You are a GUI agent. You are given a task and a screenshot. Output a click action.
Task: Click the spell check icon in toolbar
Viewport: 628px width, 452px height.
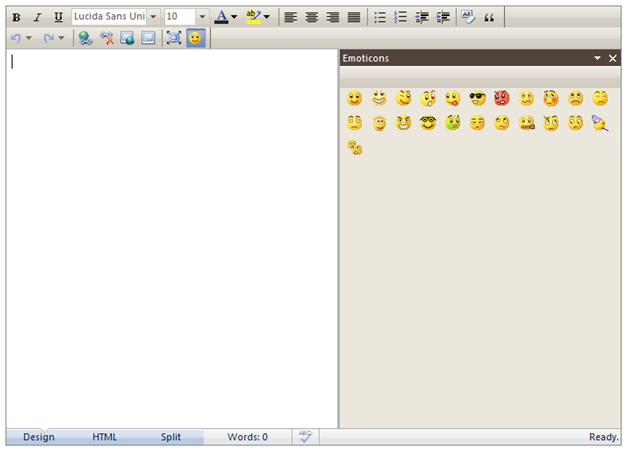click(468, 17)
